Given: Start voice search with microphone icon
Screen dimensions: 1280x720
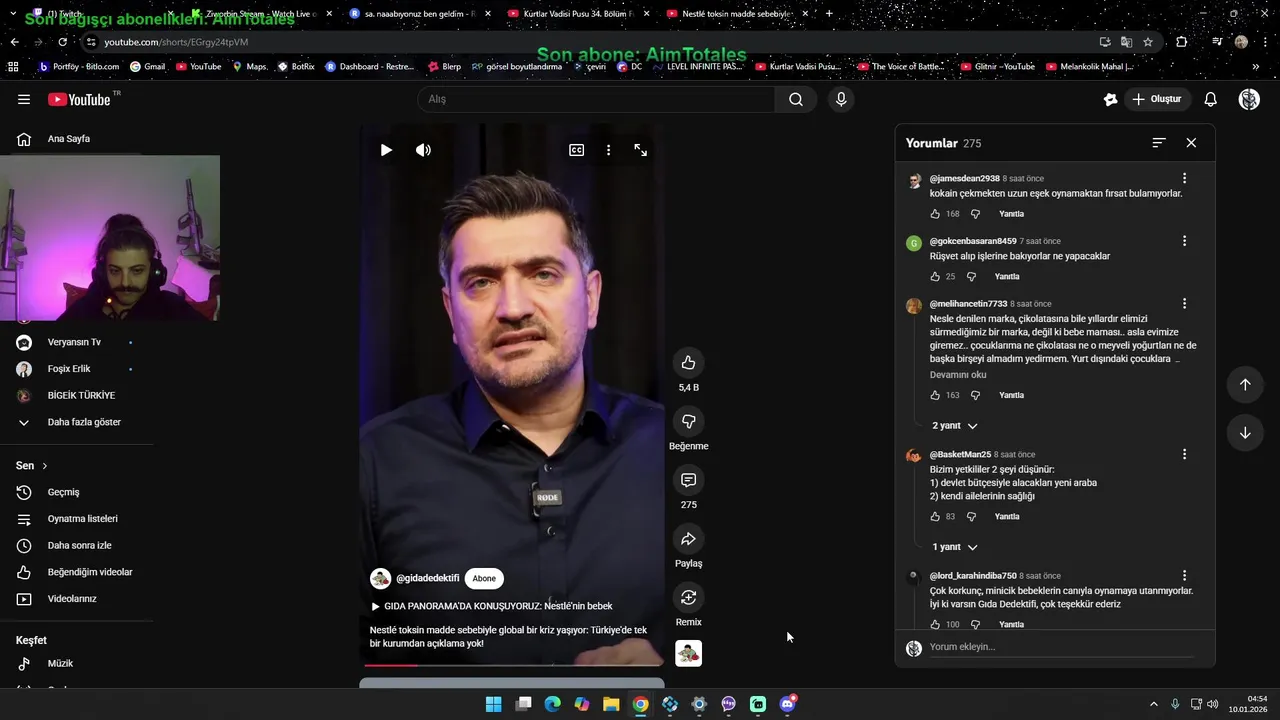Looking at the screenshot, I should pyautogui.click(x=841, y=99).
